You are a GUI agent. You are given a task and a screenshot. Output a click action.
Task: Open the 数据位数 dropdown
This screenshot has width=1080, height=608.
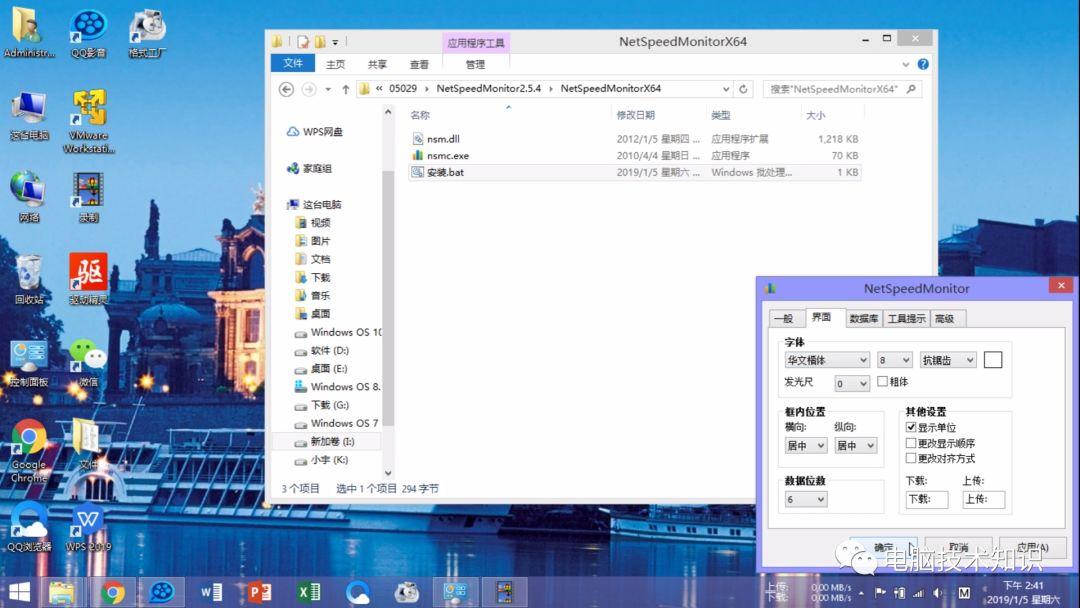(x=805, y=499)
